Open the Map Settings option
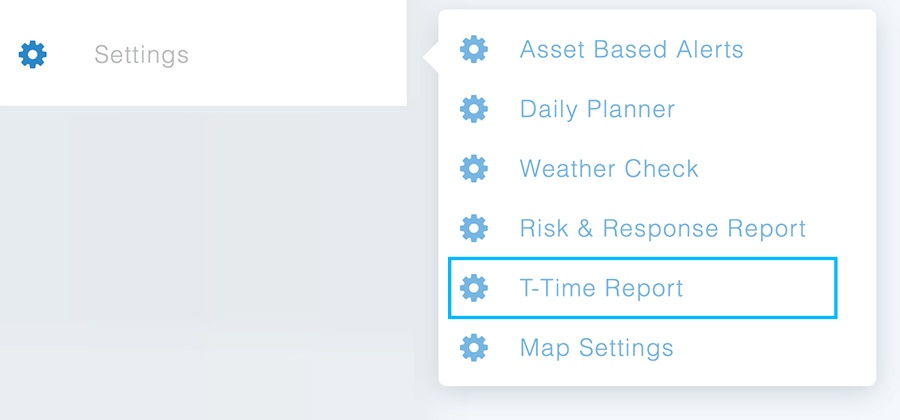This screenshot has width=900, height=420. click(x=596, y=348)
